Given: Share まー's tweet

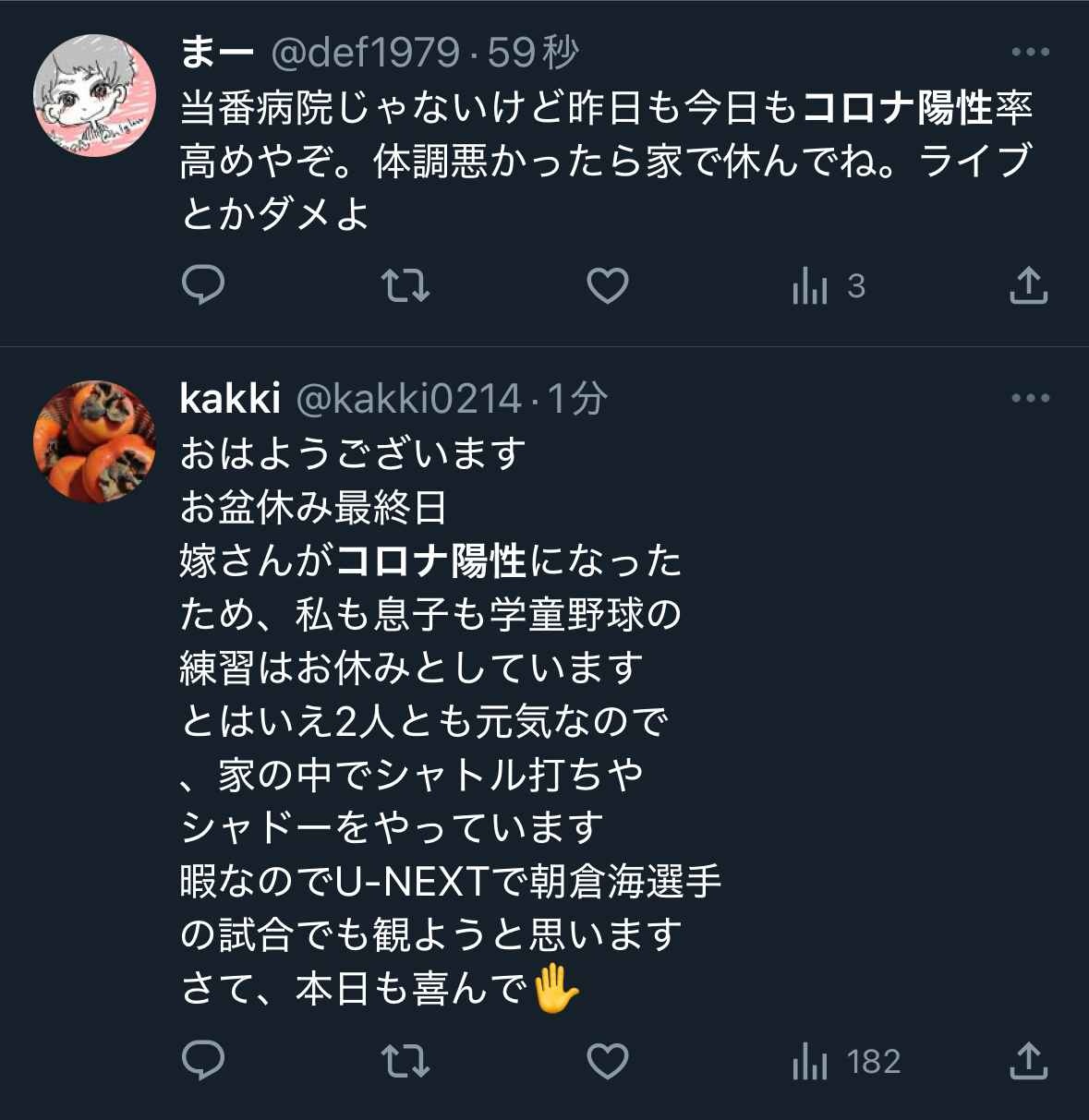Looking at the screenshot, I should coord(1028,285).
